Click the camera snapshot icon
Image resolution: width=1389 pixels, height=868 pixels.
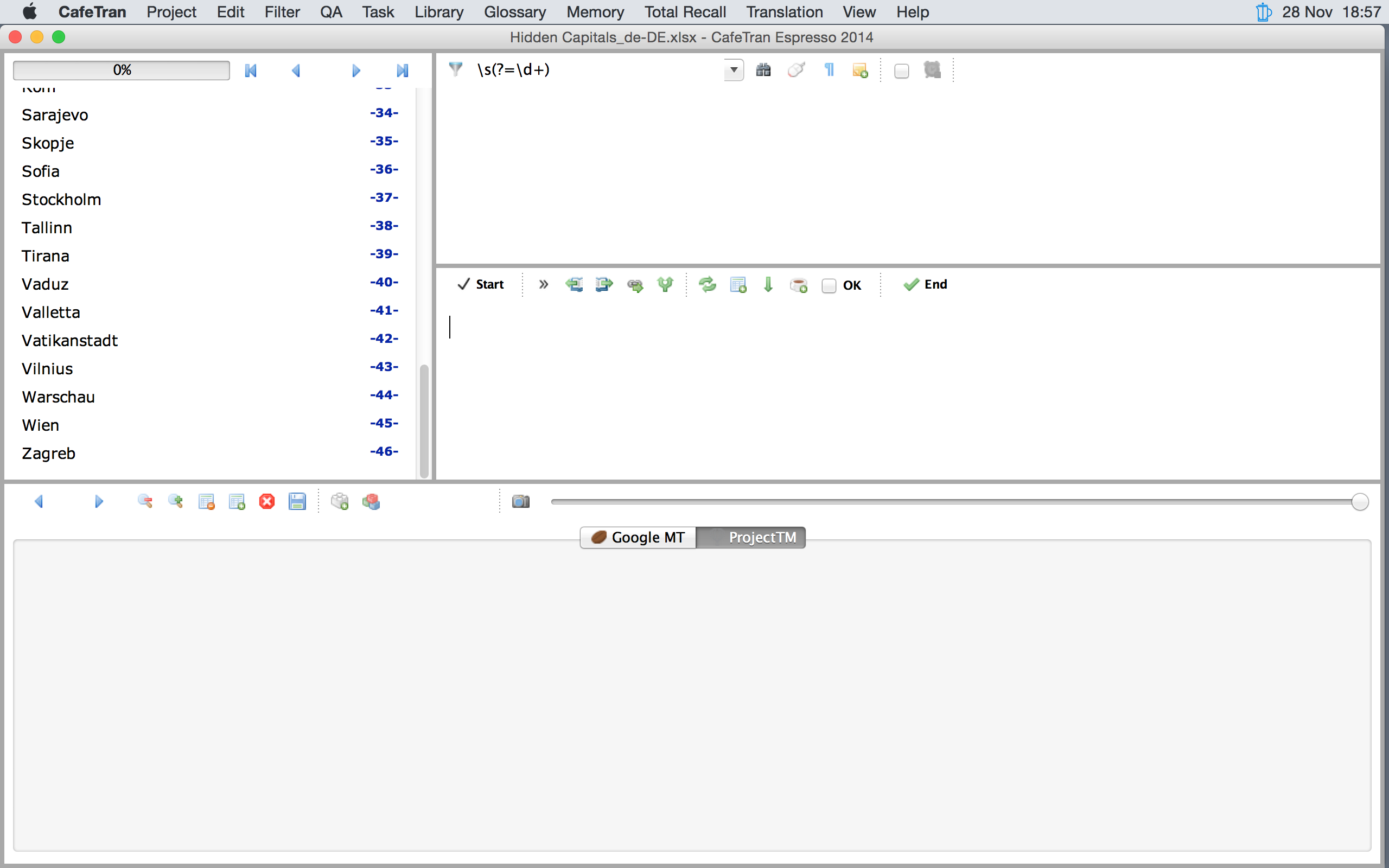[x=520, y=501]
